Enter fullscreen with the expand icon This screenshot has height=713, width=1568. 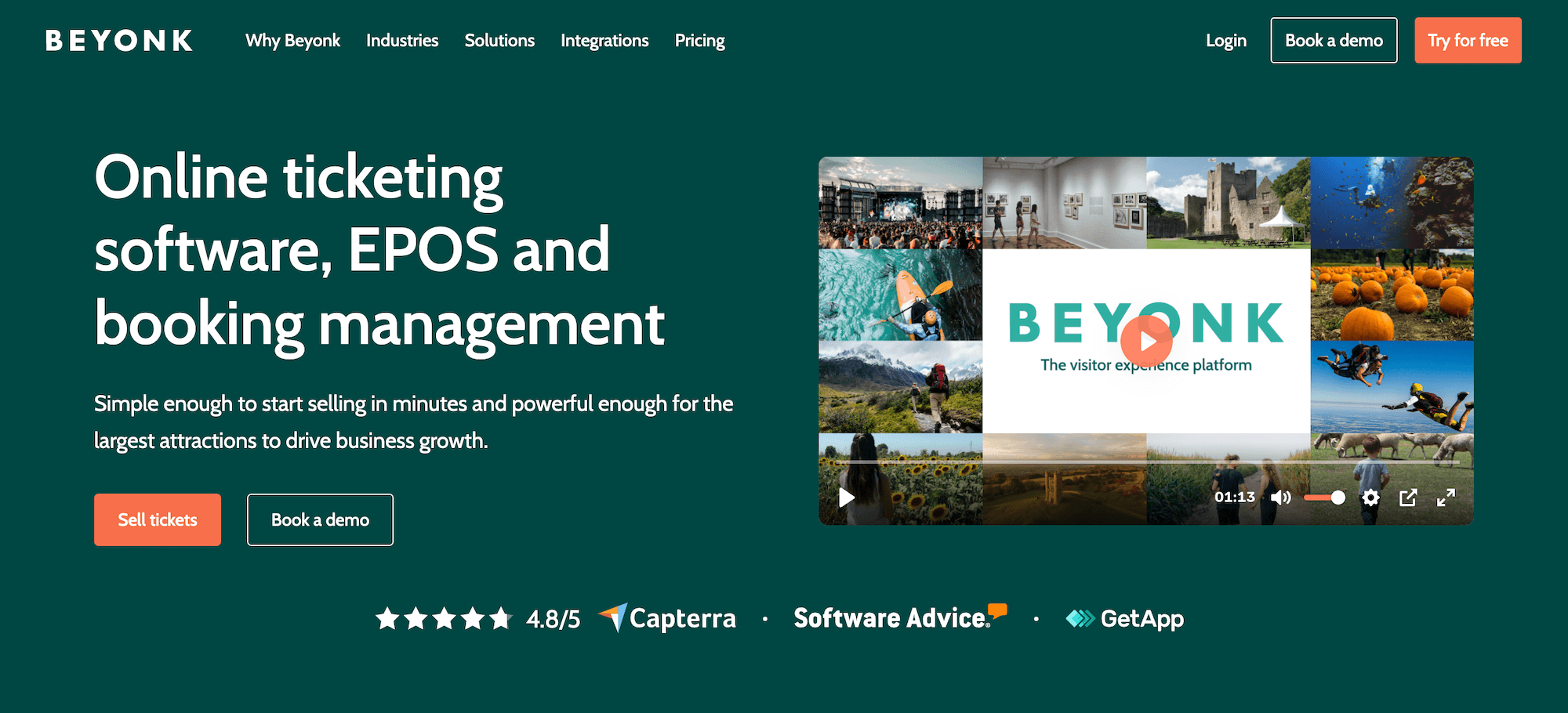coord(1446,498)
